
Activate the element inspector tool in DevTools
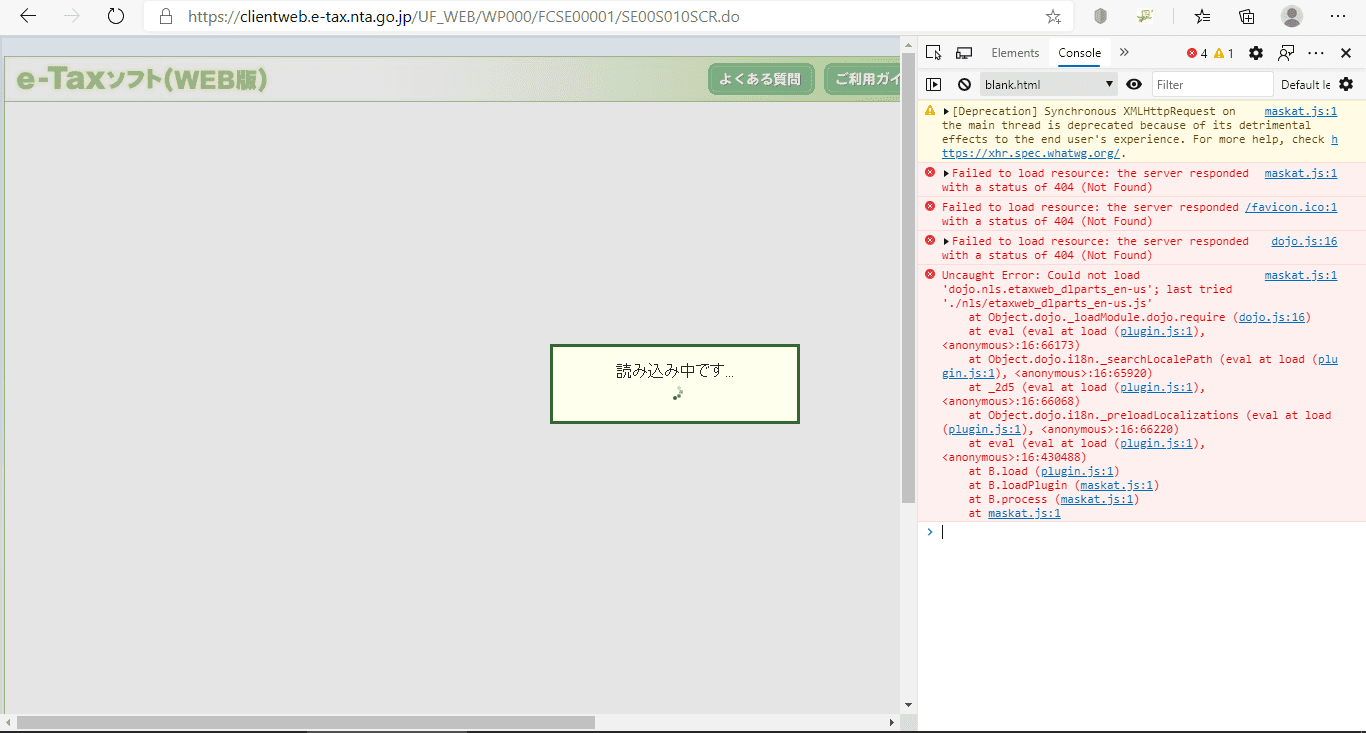pyautogui.click(x=933, y=52)
